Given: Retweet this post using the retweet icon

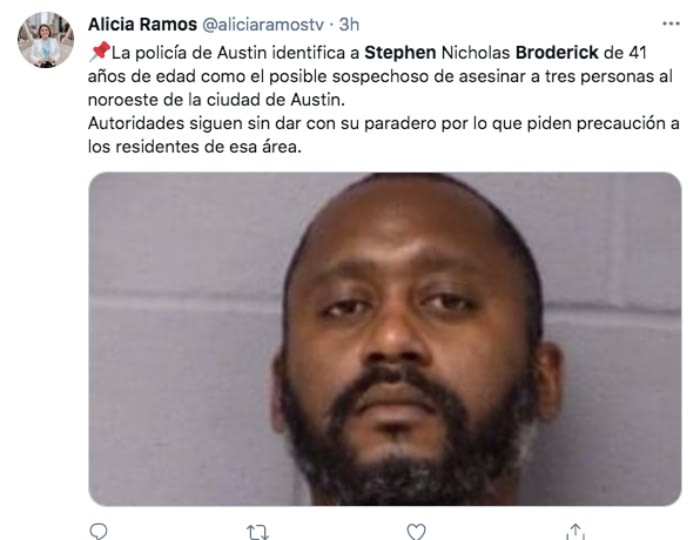Looking at the screenshot, I should (258, 532).
